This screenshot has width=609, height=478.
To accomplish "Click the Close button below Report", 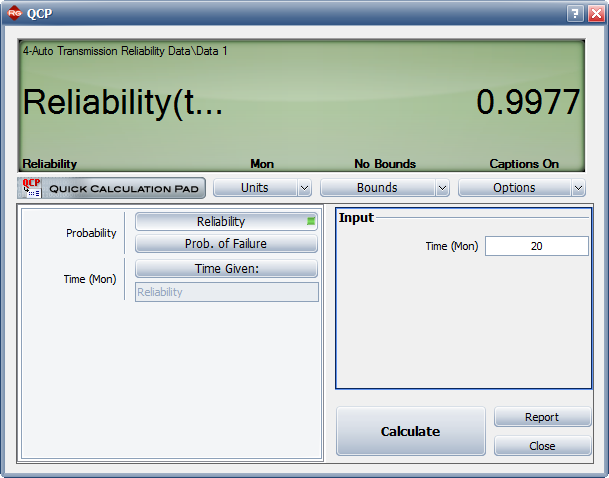I will [542, 446].
